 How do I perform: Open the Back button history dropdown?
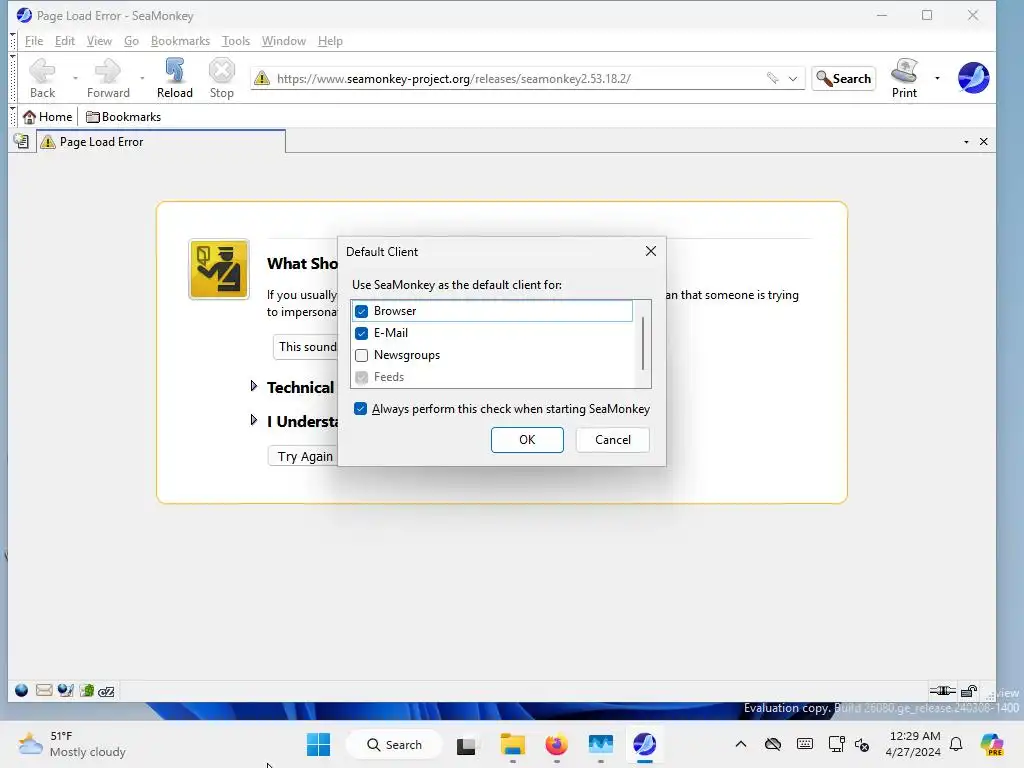click(x=75, y=78)
